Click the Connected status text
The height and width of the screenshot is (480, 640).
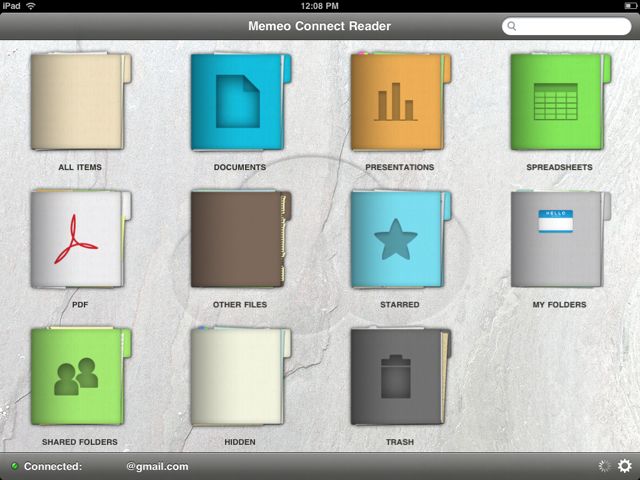[53, 466]
